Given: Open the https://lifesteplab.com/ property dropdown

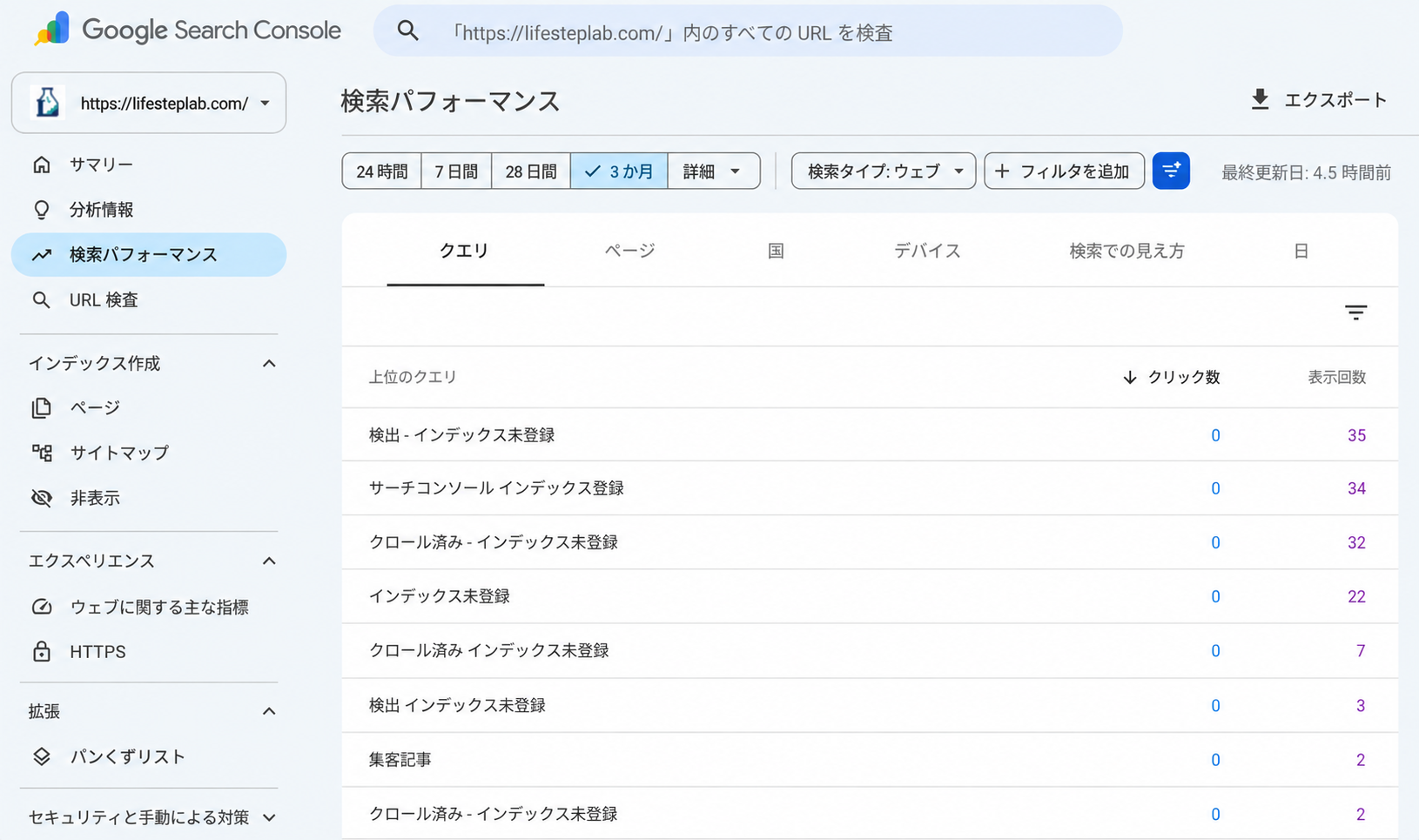Looking at the screenshot, I should point(149,103).
